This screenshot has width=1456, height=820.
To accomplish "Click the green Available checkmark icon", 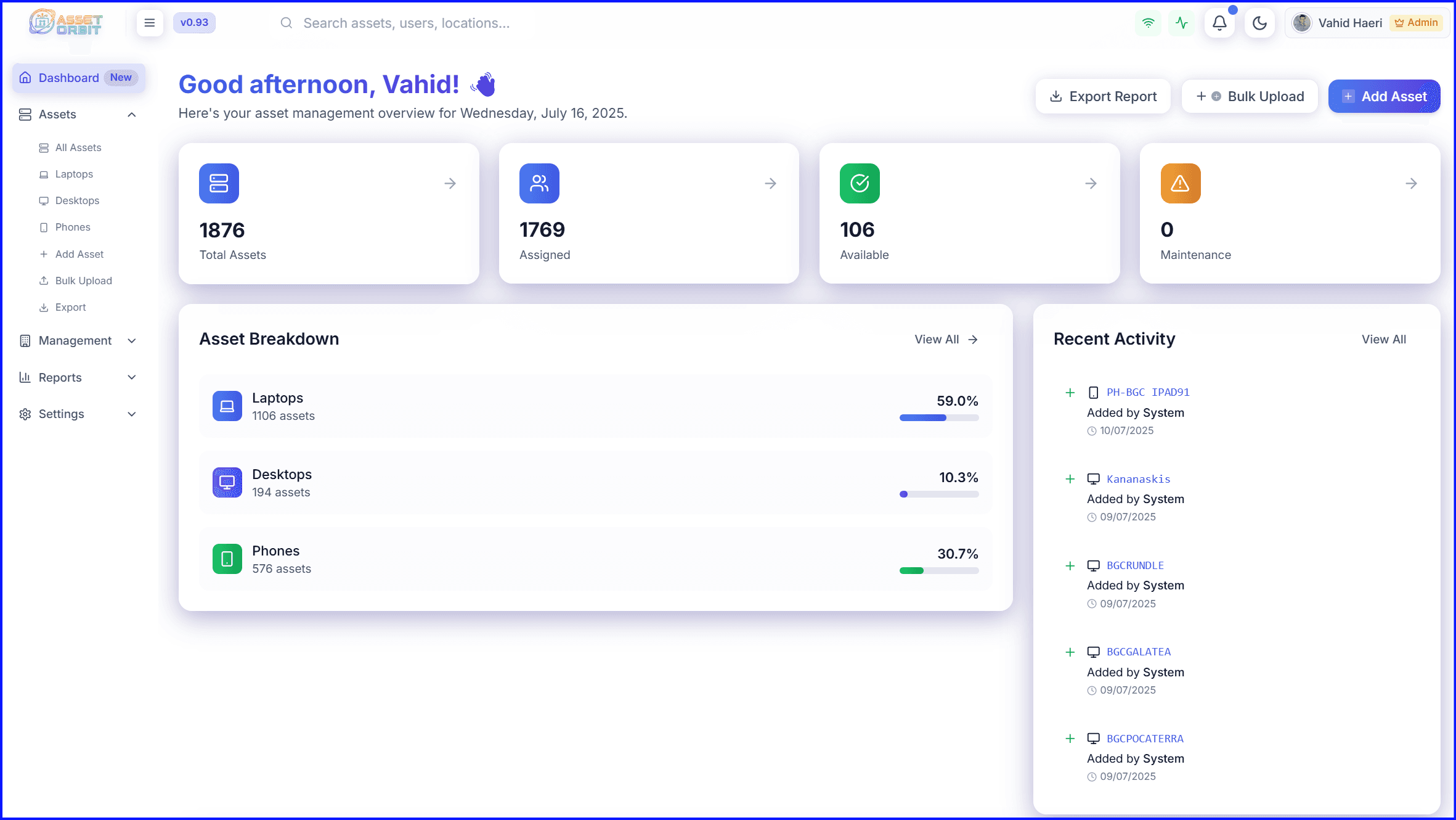I will [860, 183].
